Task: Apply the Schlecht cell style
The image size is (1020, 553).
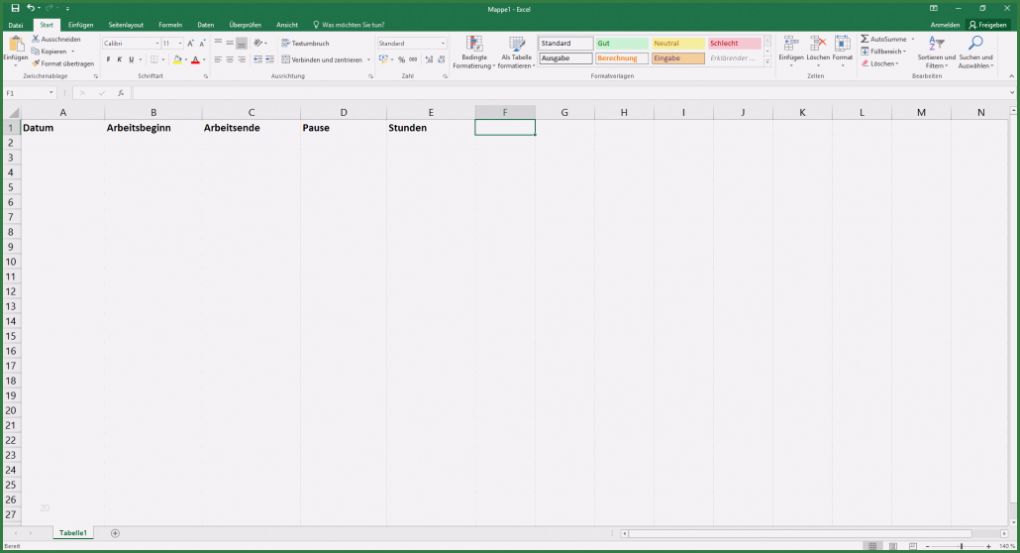Action: [734, 43]
